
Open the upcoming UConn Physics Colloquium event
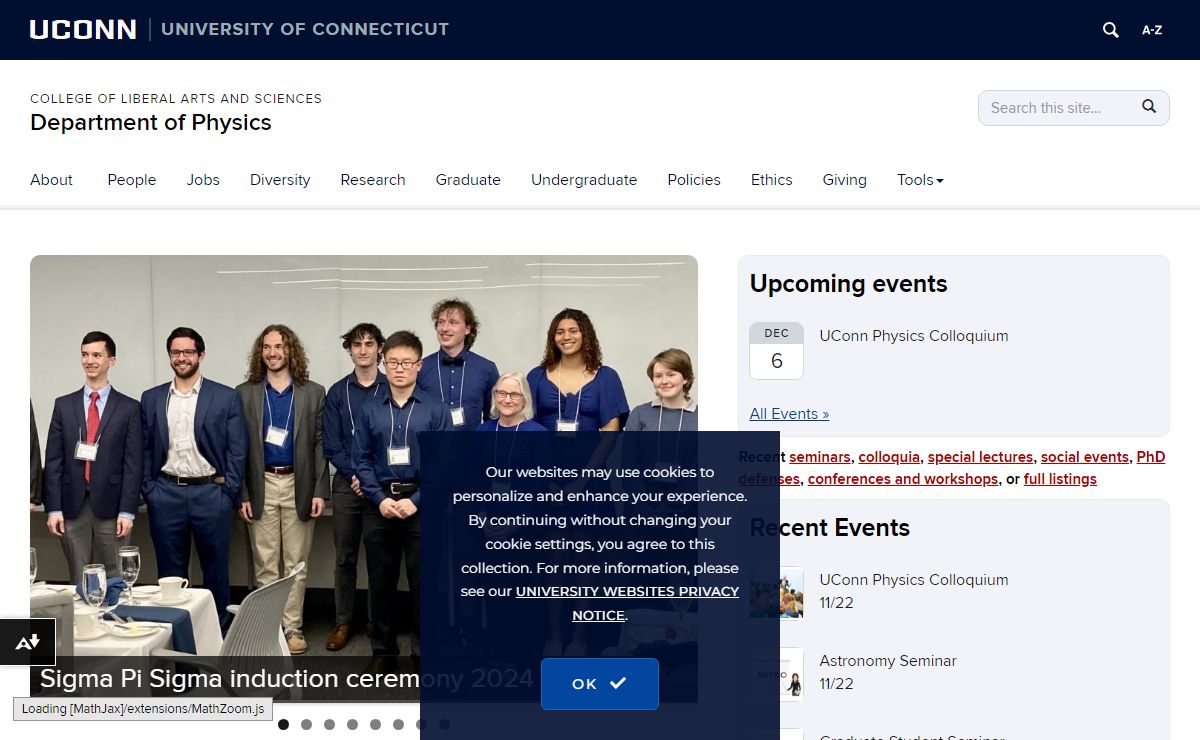(x=914, y=336)
